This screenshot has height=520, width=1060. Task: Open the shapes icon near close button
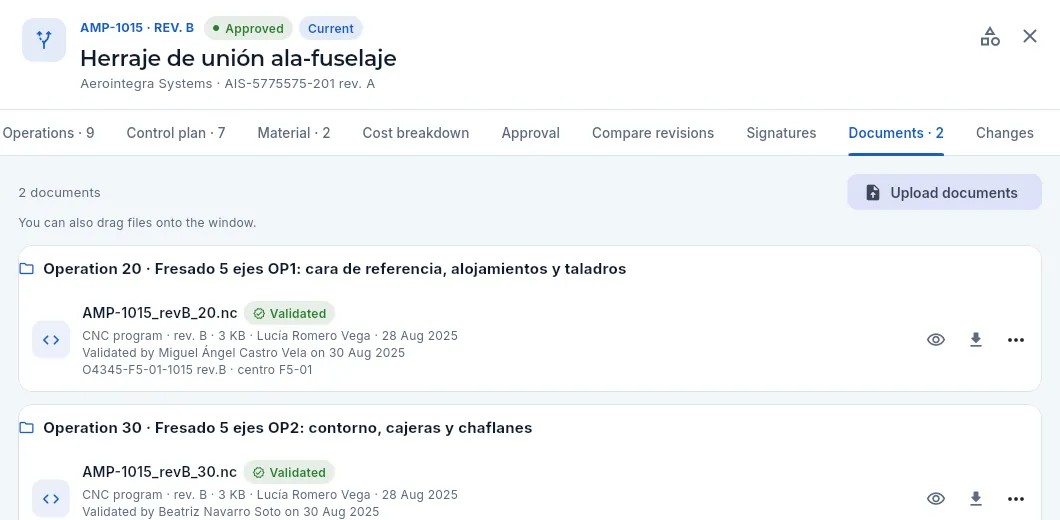click(x=990, y=37)
